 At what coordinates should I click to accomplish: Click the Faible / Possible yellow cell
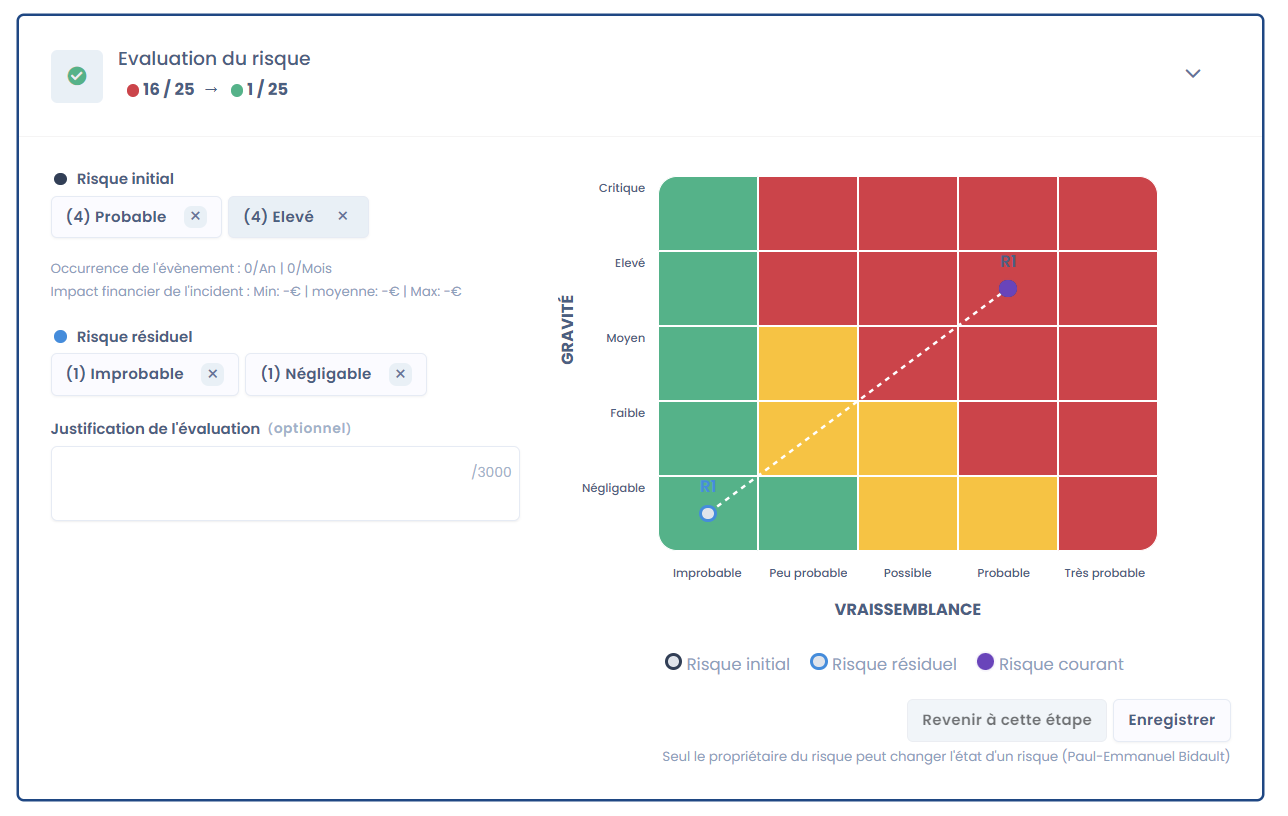click(908, 438)
